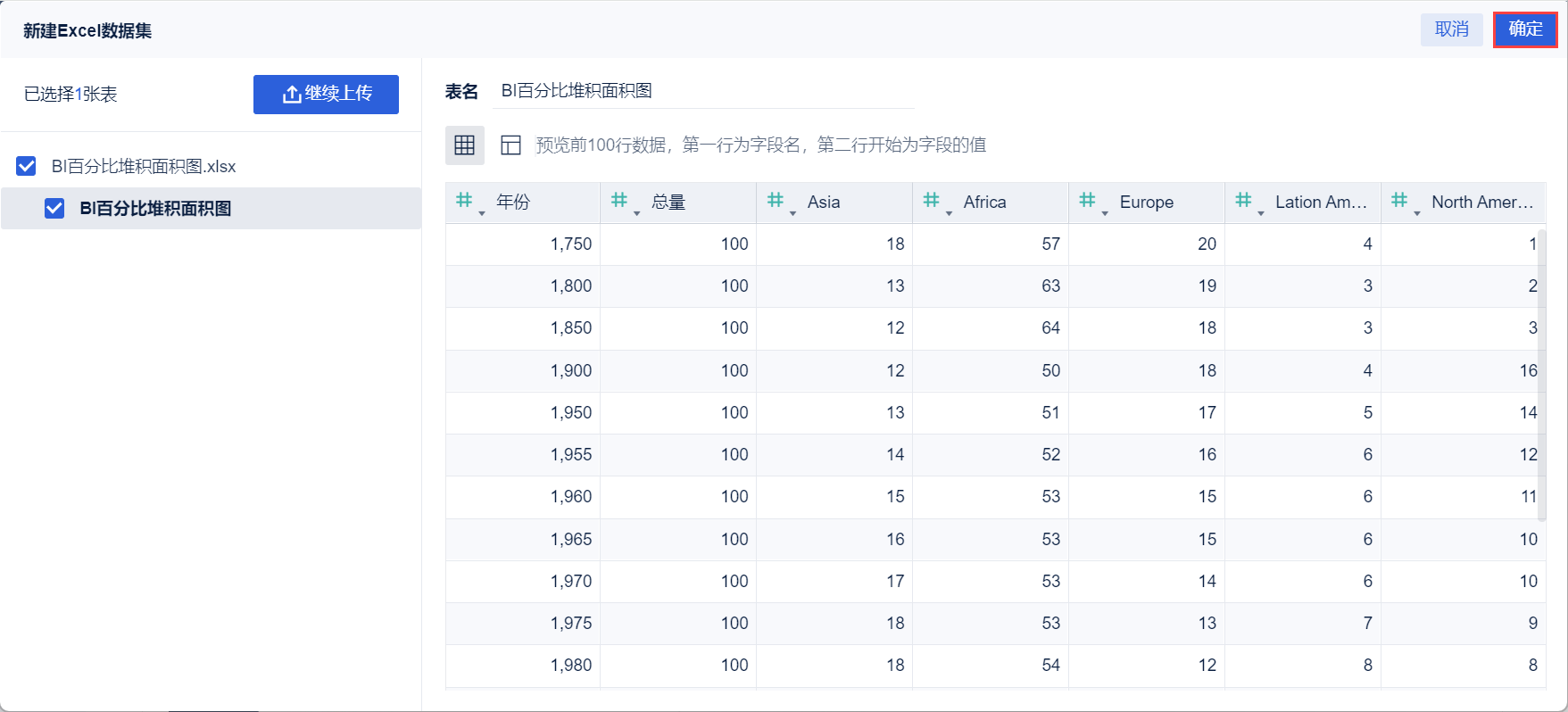Switch to table grid preview icon

click(x=465, y=145)
